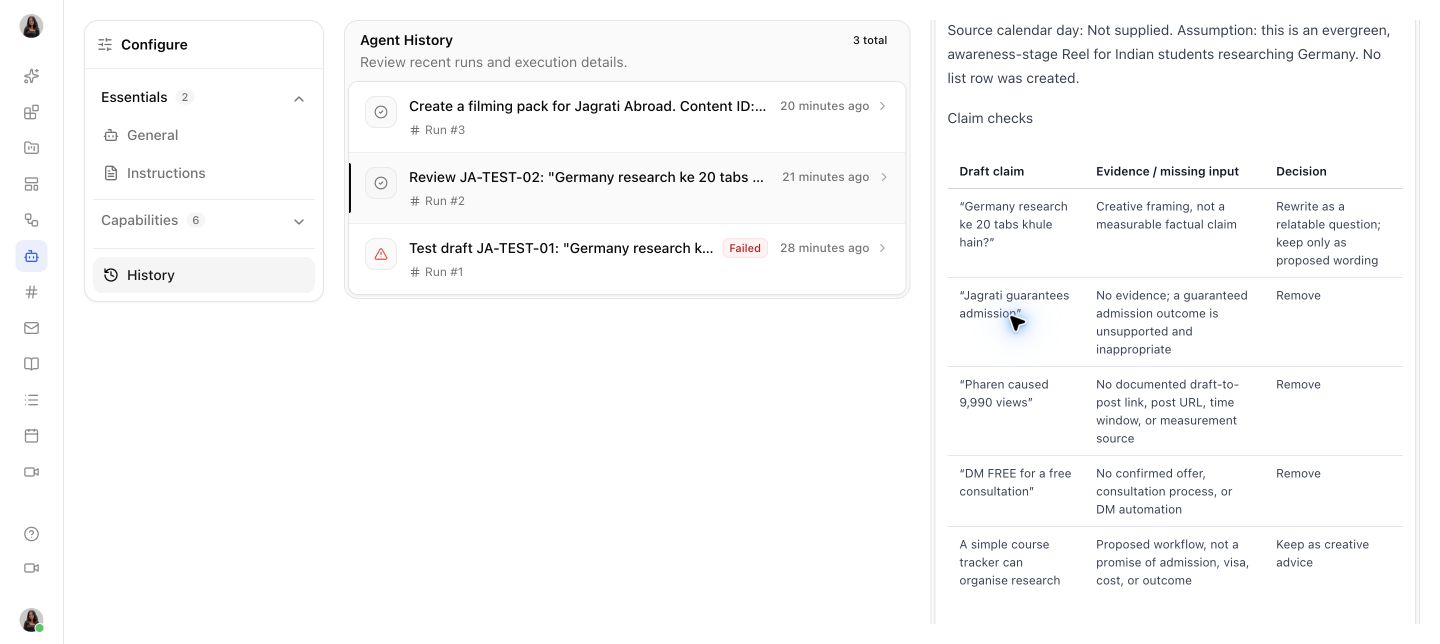
Task: Open Run #2 details via its chevron
Action: point(882,177)
